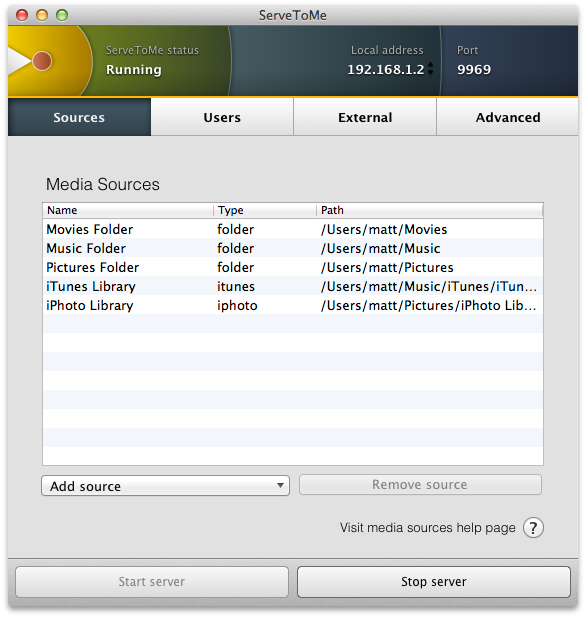This screenshot has width=586, height=618.
Task: Open the Local address selector arrows
Action: (x=430, y=69)
